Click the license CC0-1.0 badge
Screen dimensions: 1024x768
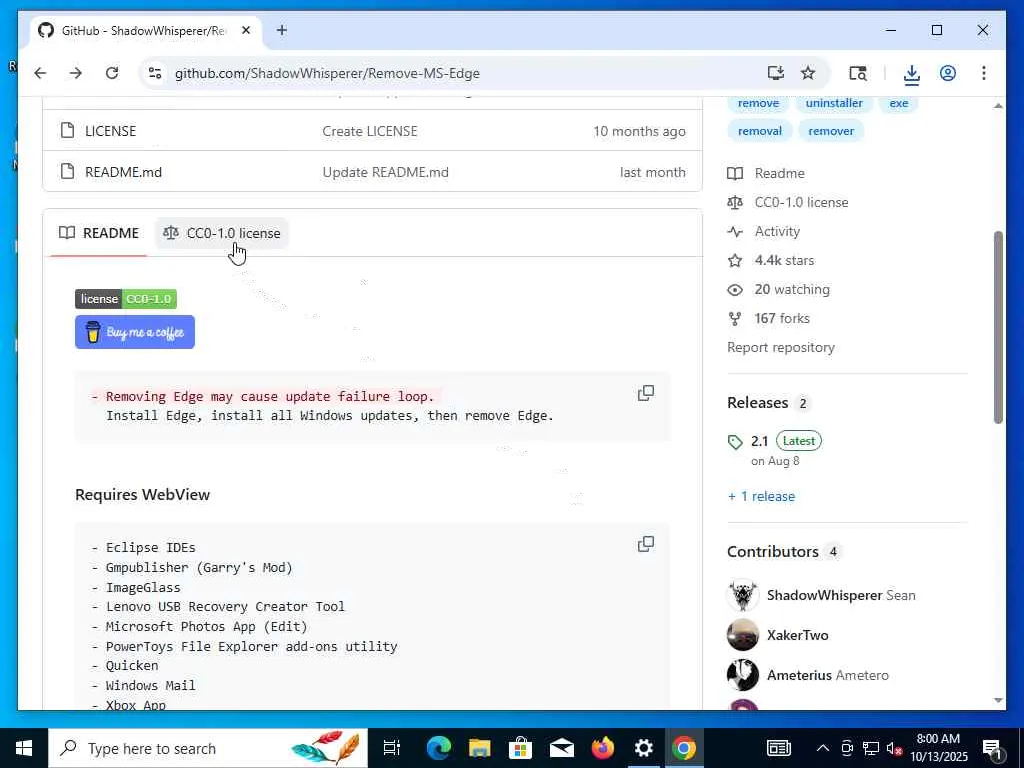(x=126, y=299)
